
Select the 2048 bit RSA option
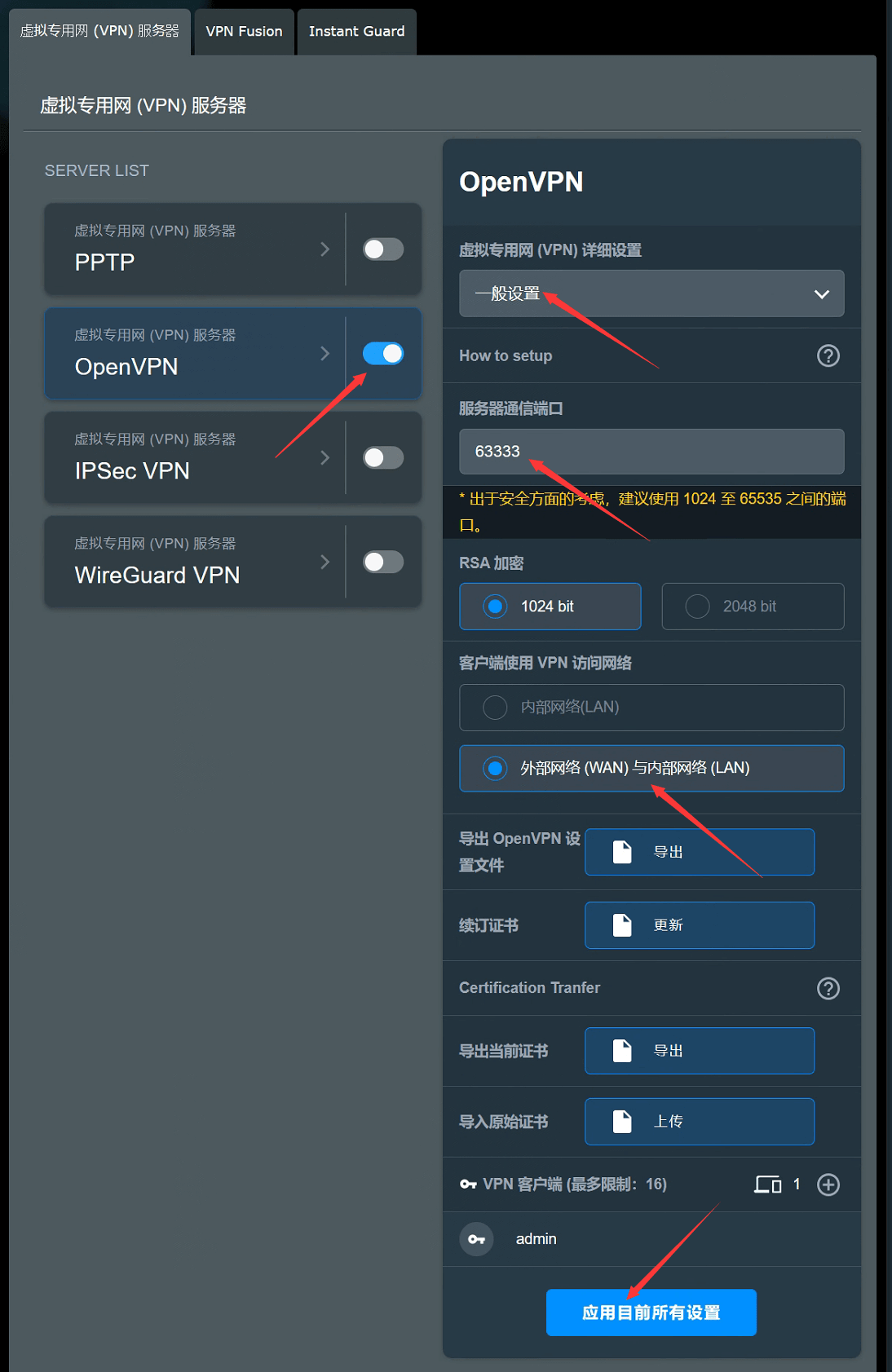(753, 607)
